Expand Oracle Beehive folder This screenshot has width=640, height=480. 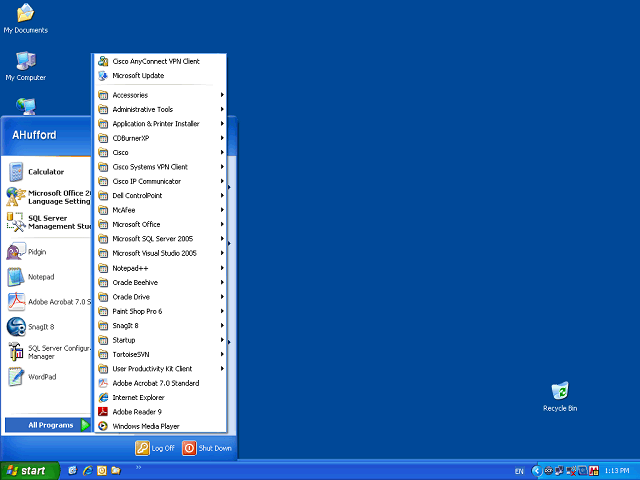click(160, 282)
